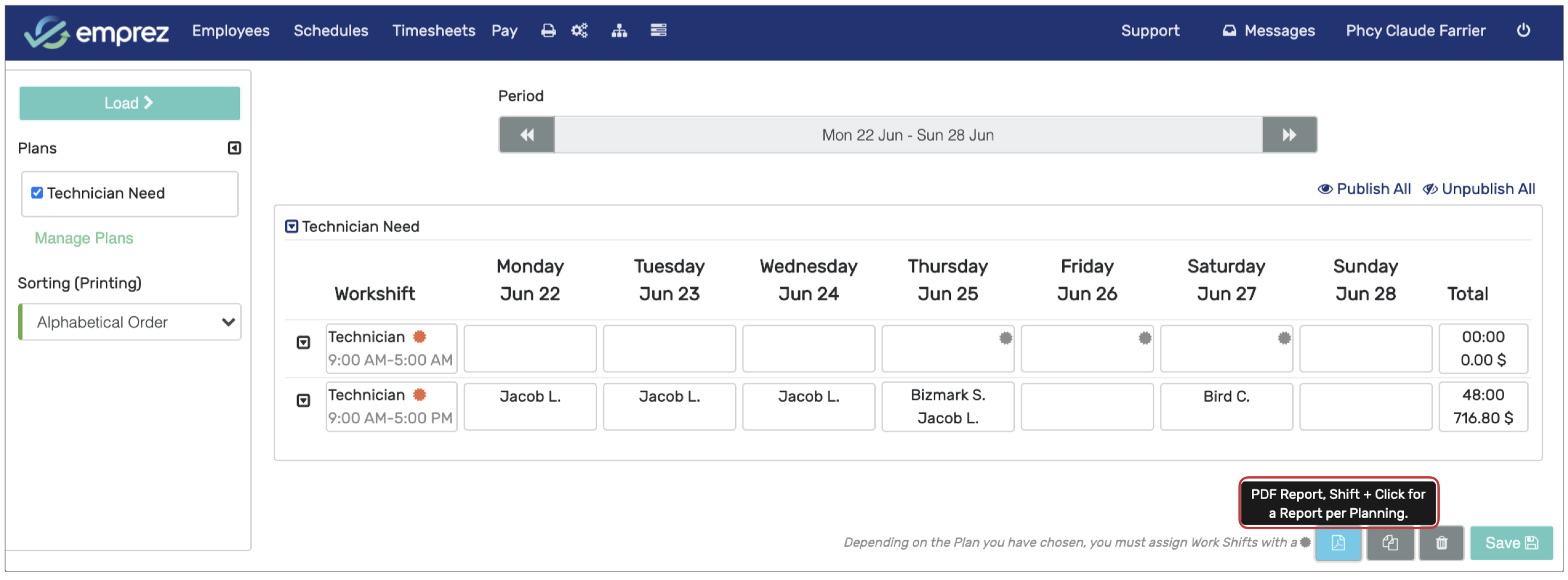Open the Sorting Alphabetical Order dropdown
This screenshot has width=1568, height=580.
point(129,321)
